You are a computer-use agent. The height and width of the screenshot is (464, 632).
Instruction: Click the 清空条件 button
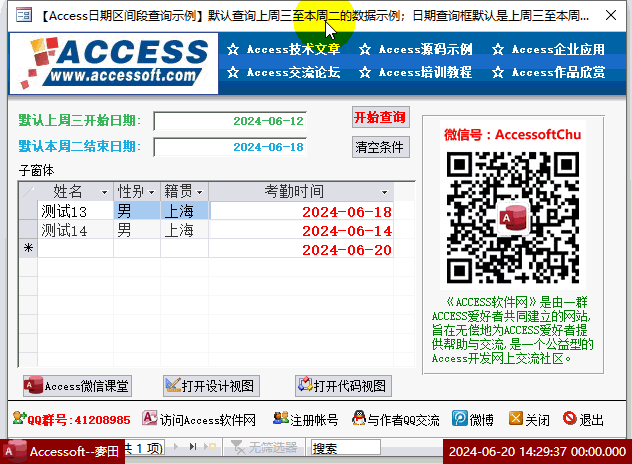click(380, 147)
